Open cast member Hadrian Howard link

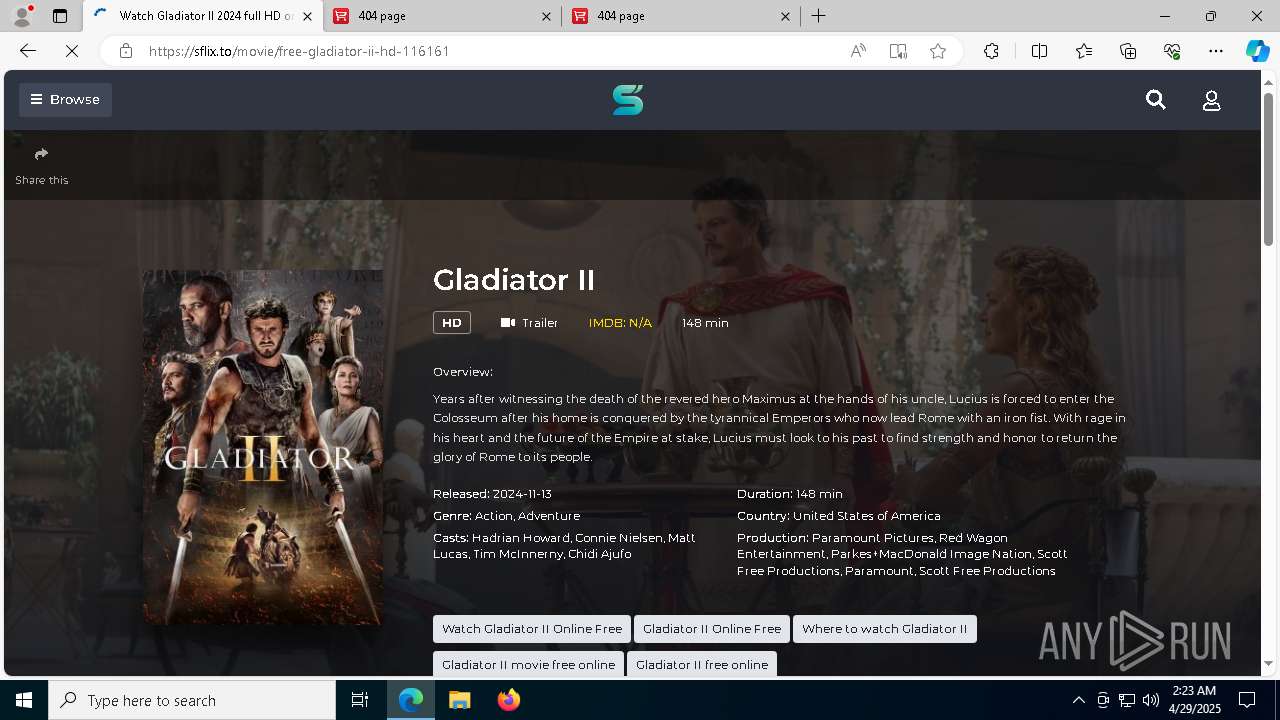[521, 538]
